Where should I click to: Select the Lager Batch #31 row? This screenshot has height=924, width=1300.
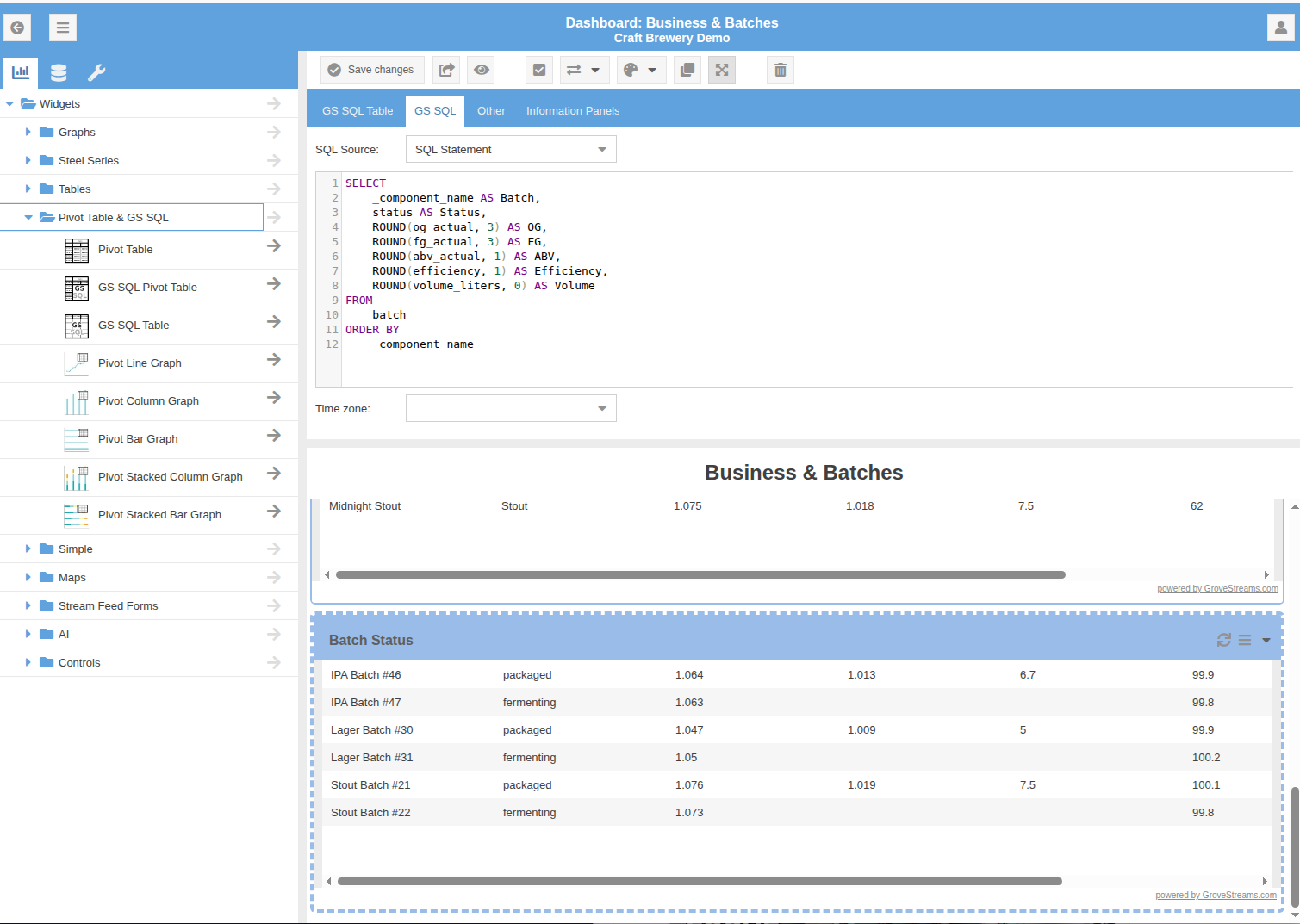(797, 757)
